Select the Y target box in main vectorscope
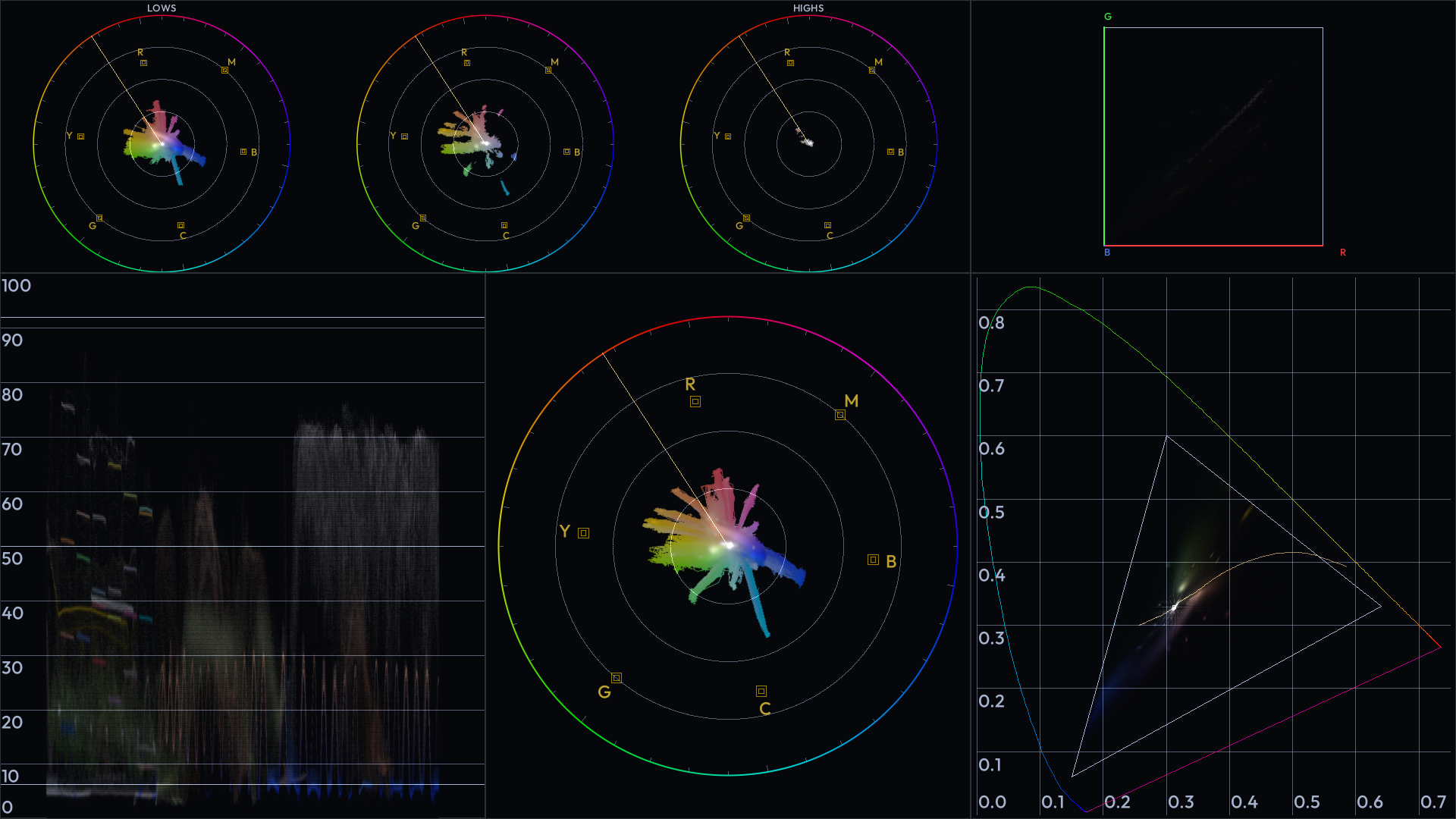The height and width of the screenshot is (819, 1456). tap(583, 533)
